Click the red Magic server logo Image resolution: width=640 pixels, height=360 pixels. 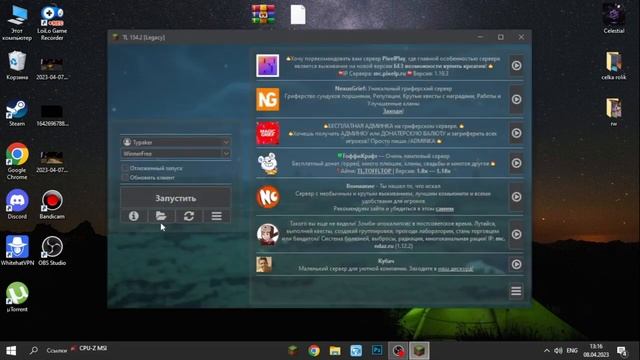(x=268, y=133)
